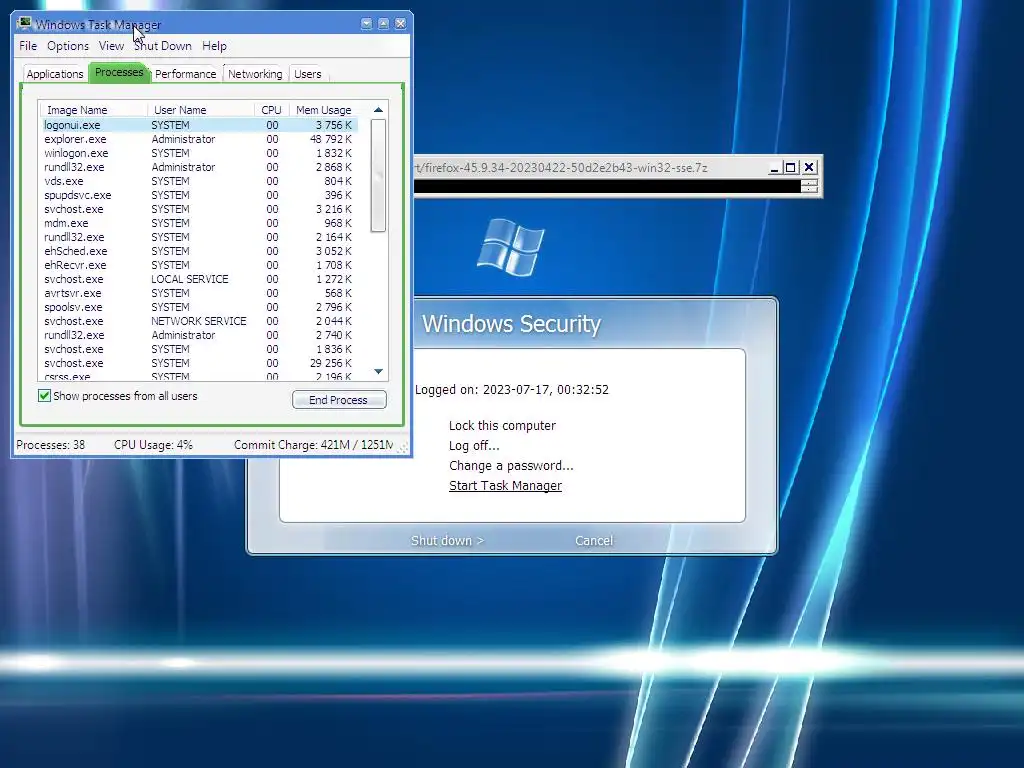Image resolution: width=1024 pixels, height=768 pixels.
Task: Select svchost.exe using 1 836 K
Action: (x=199, y=349)
